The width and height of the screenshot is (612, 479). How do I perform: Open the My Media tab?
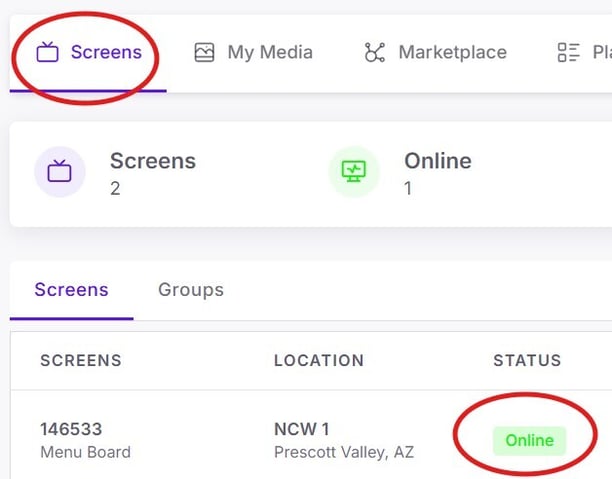pos(269,53)
